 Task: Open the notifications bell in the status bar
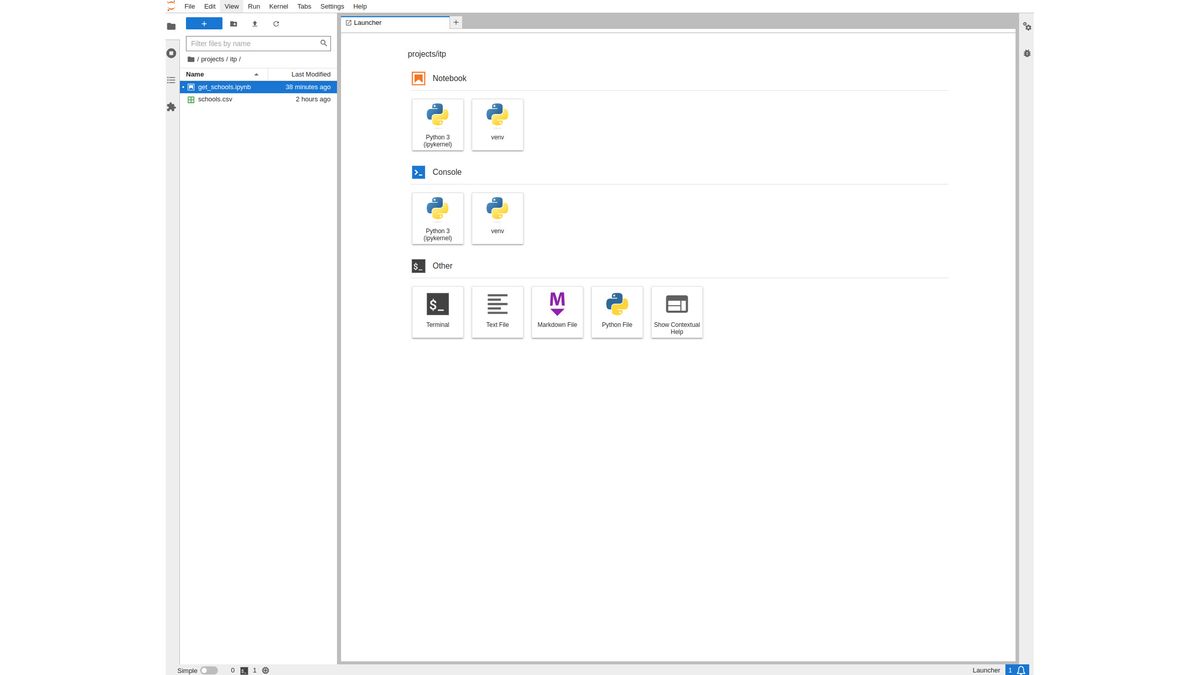click(x=1021, y=670)
